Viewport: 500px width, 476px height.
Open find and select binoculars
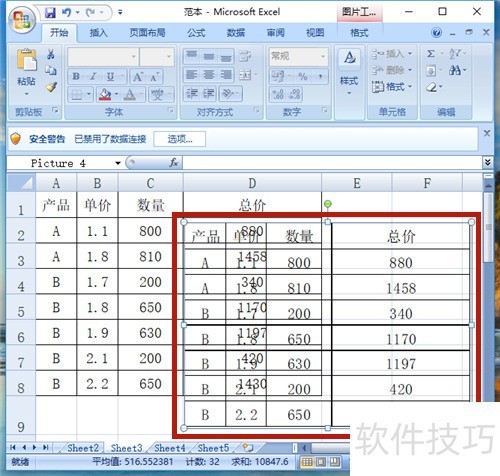tap(455, 70)
